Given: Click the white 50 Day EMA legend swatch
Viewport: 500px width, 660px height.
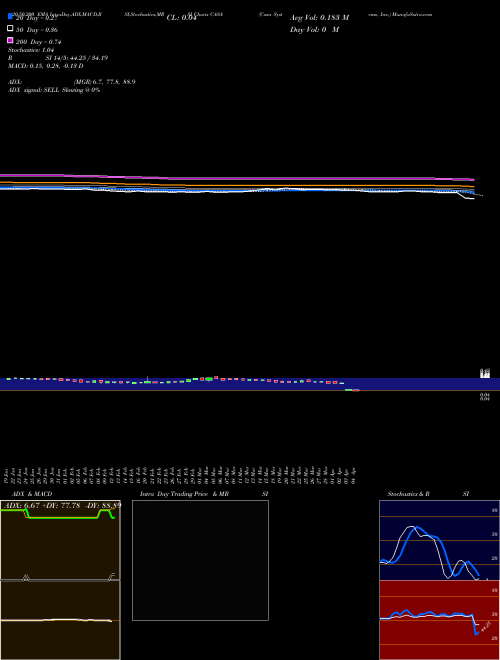Looking at the screenshot, I should tap(10, 29).
